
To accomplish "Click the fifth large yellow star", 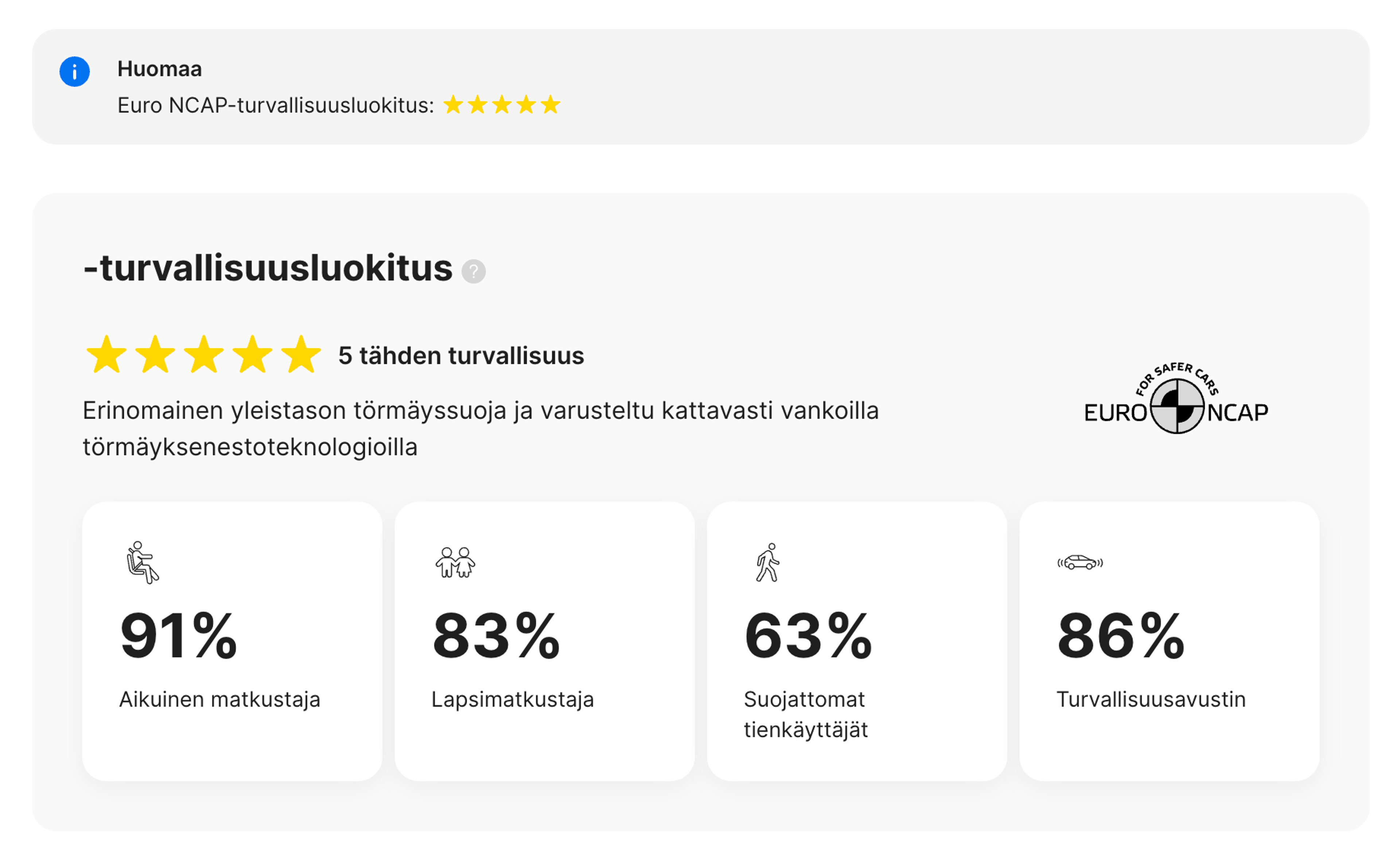I will click(x=301, y=355).
